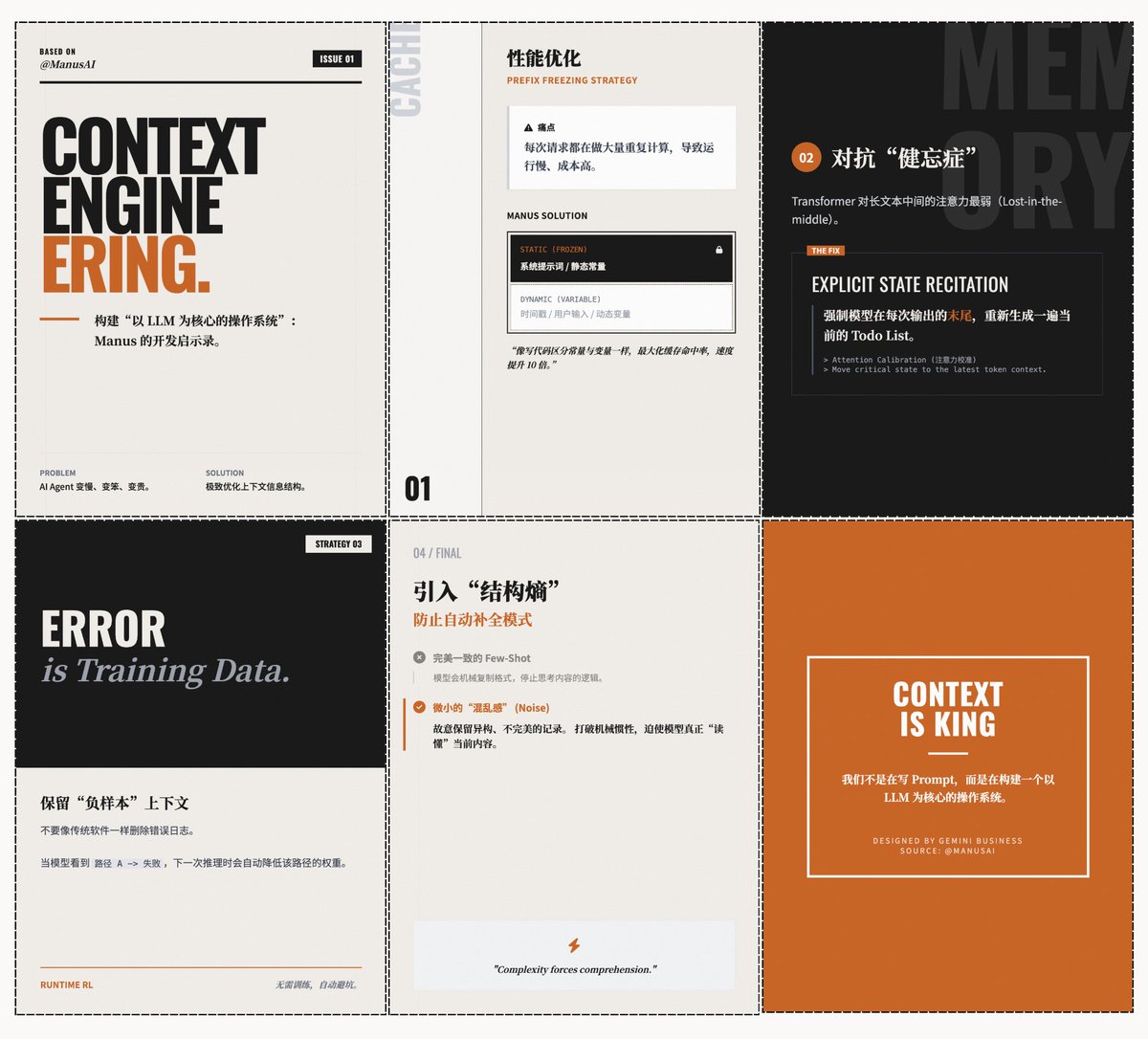Click the black ENGINE headline word
This screenshot has height=1039, width=1148.
[x=132, y=205]
